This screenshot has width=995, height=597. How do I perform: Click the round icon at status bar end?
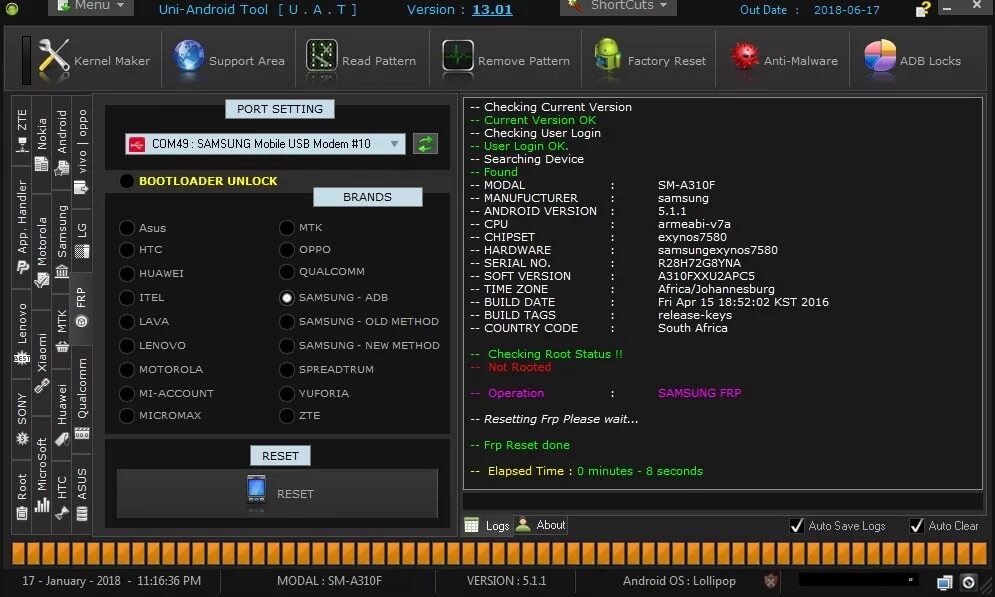(968, 582)
